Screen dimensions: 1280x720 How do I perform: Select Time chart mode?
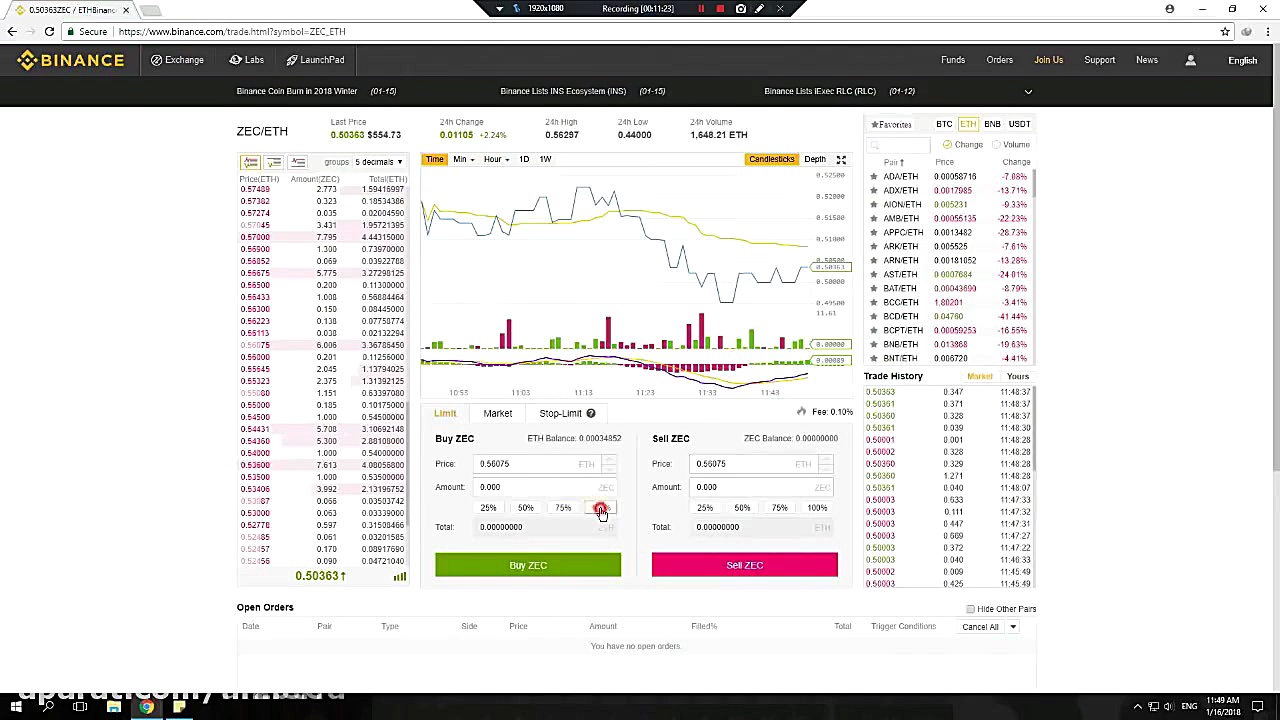point(435,159)
